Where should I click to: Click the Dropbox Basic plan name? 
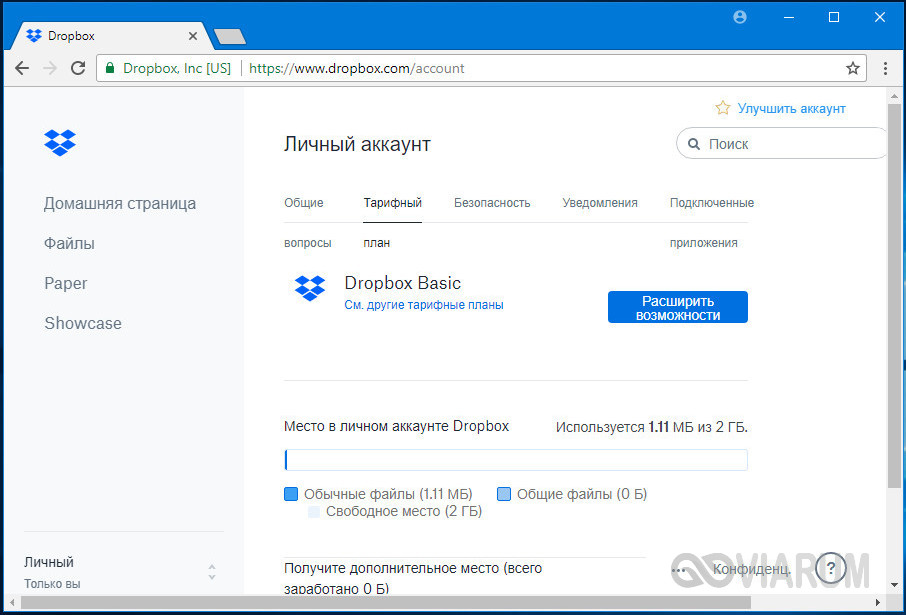(x=402, y=283)
